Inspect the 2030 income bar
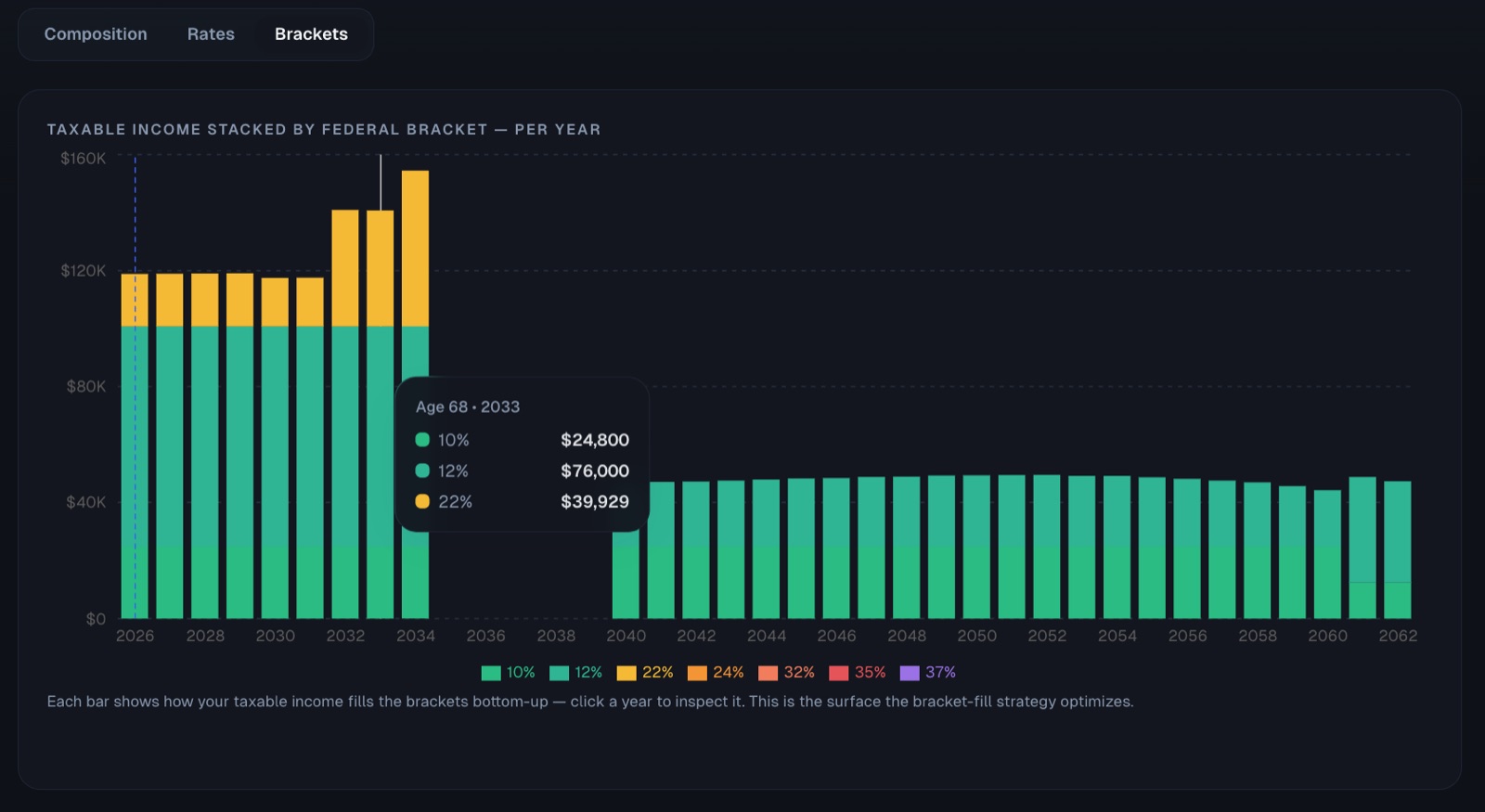The width and height of the screenshot is (1485, 812). (275, 448)
